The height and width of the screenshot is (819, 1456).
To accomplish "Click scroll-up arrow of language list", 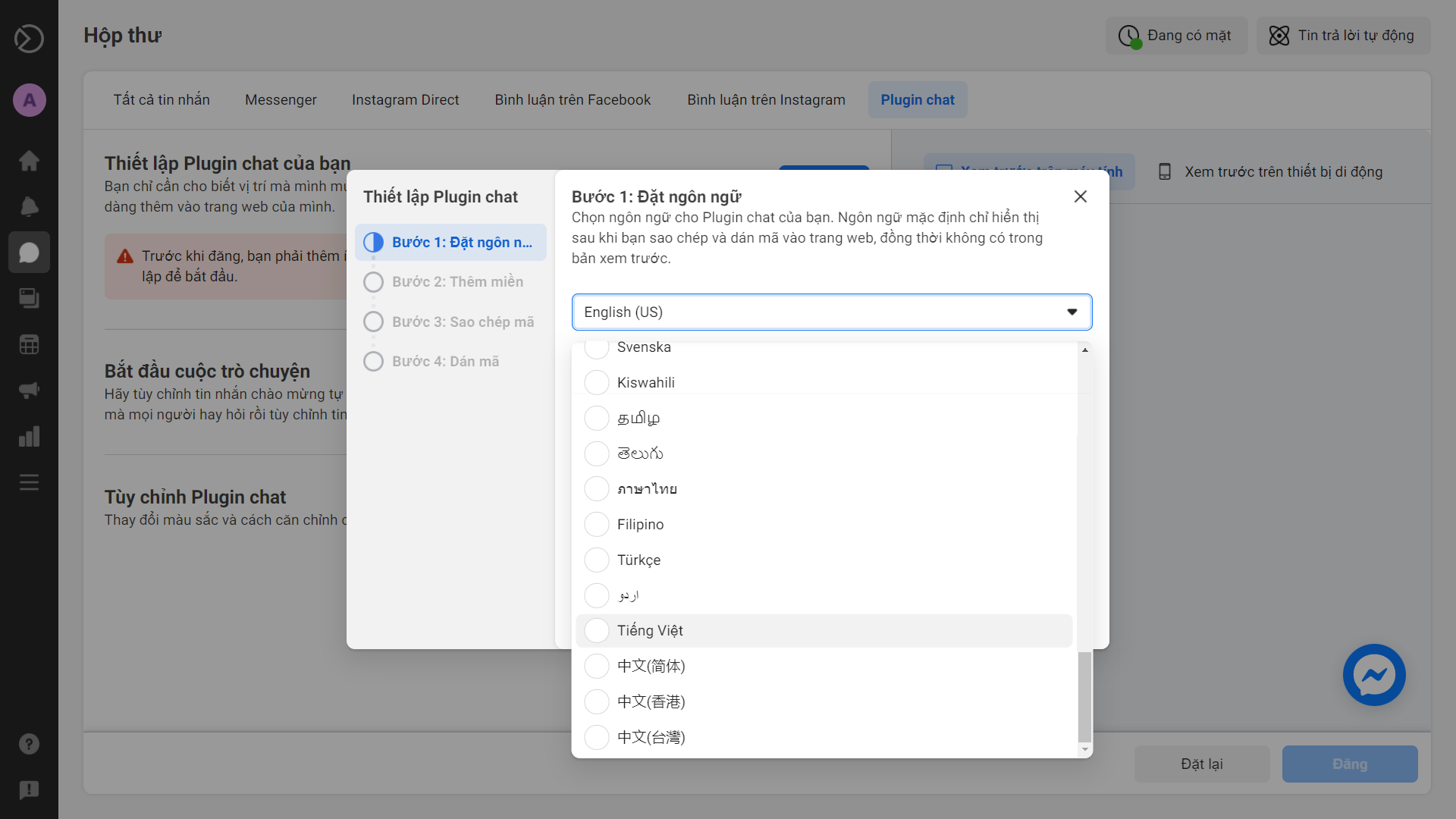I will (1085, 350).
